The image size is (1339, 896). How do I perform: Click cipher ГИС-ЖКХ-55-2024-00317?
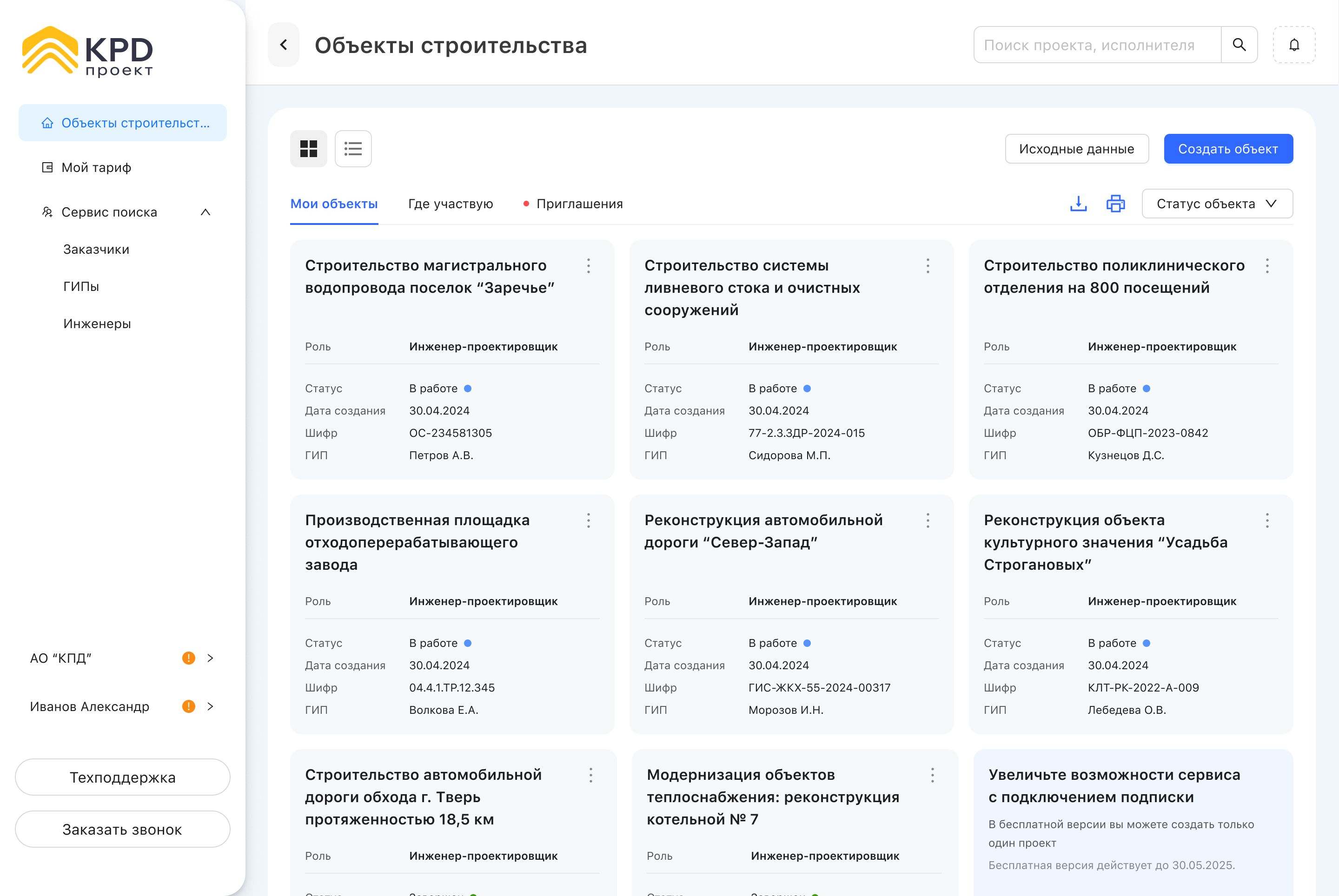click(x=819, y=688)
